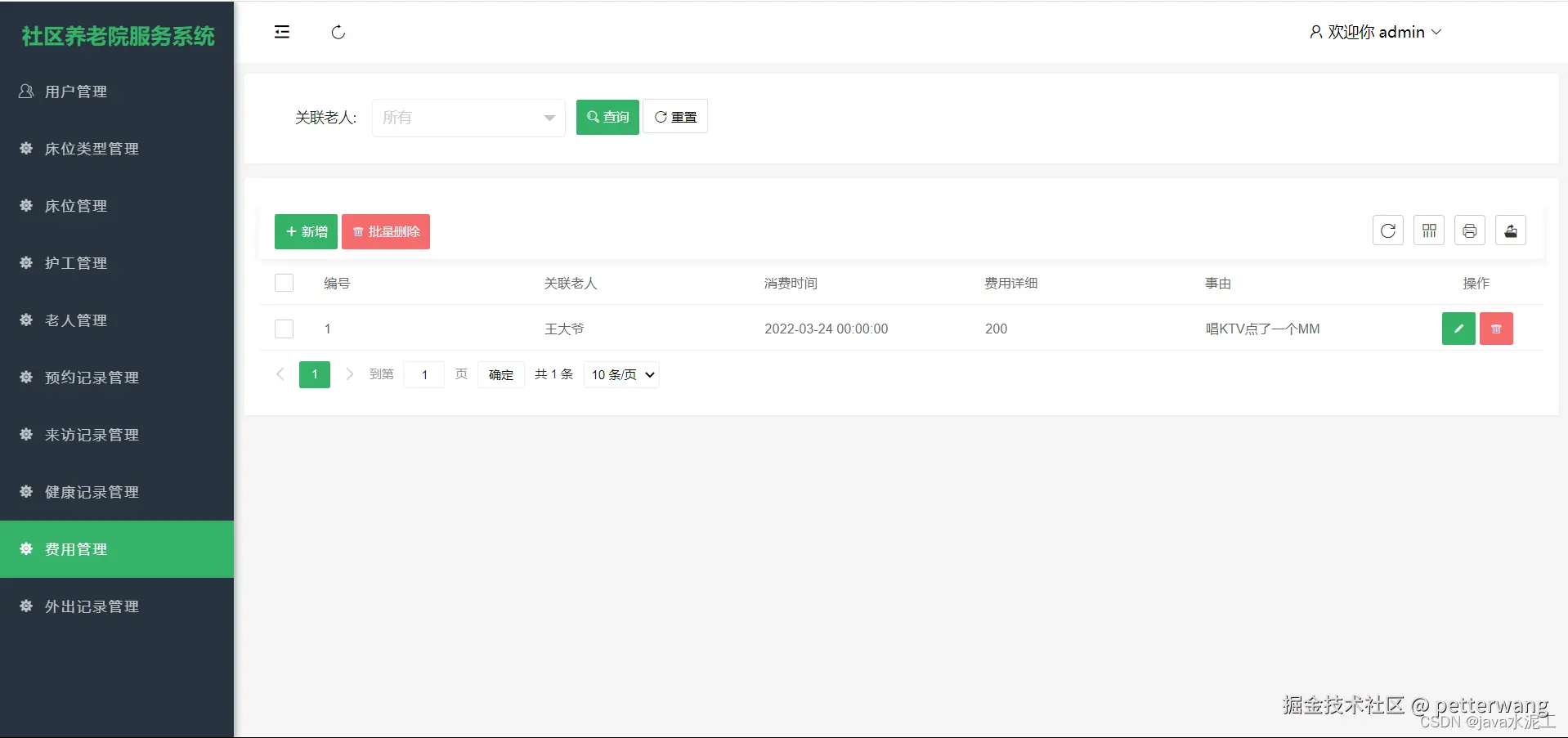
Task: Select page 1 in the pagination
Action: (x=314, y=374)
